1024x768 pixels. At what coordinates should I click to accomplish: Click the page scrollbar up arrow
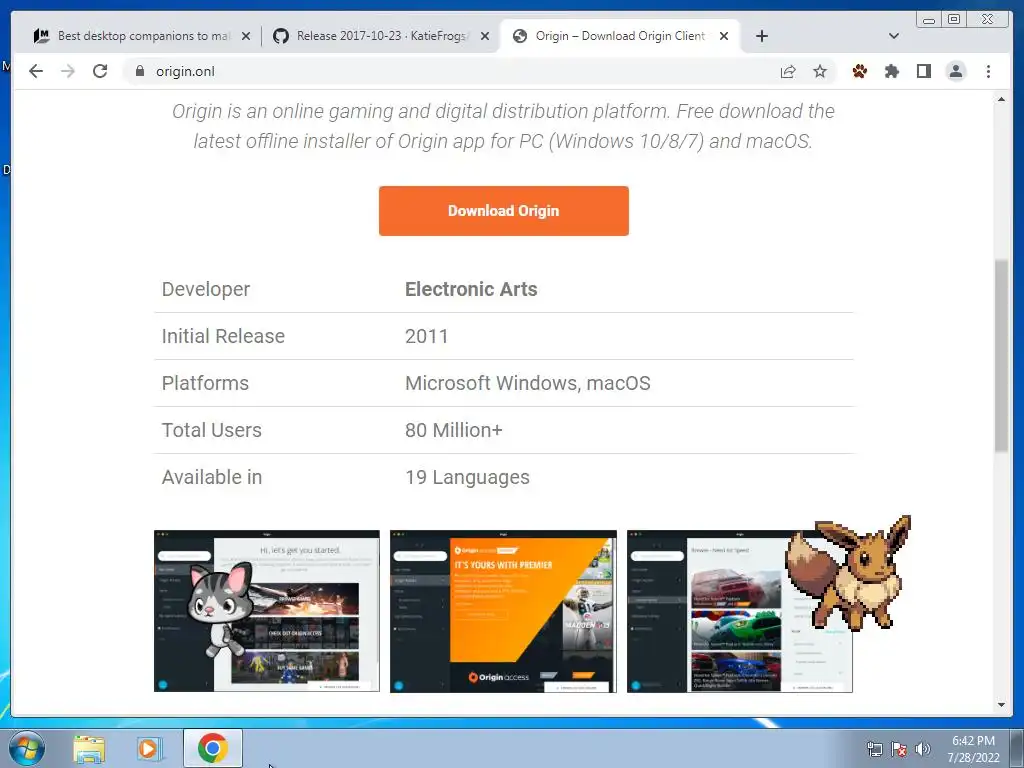(x=1001, y=99)
